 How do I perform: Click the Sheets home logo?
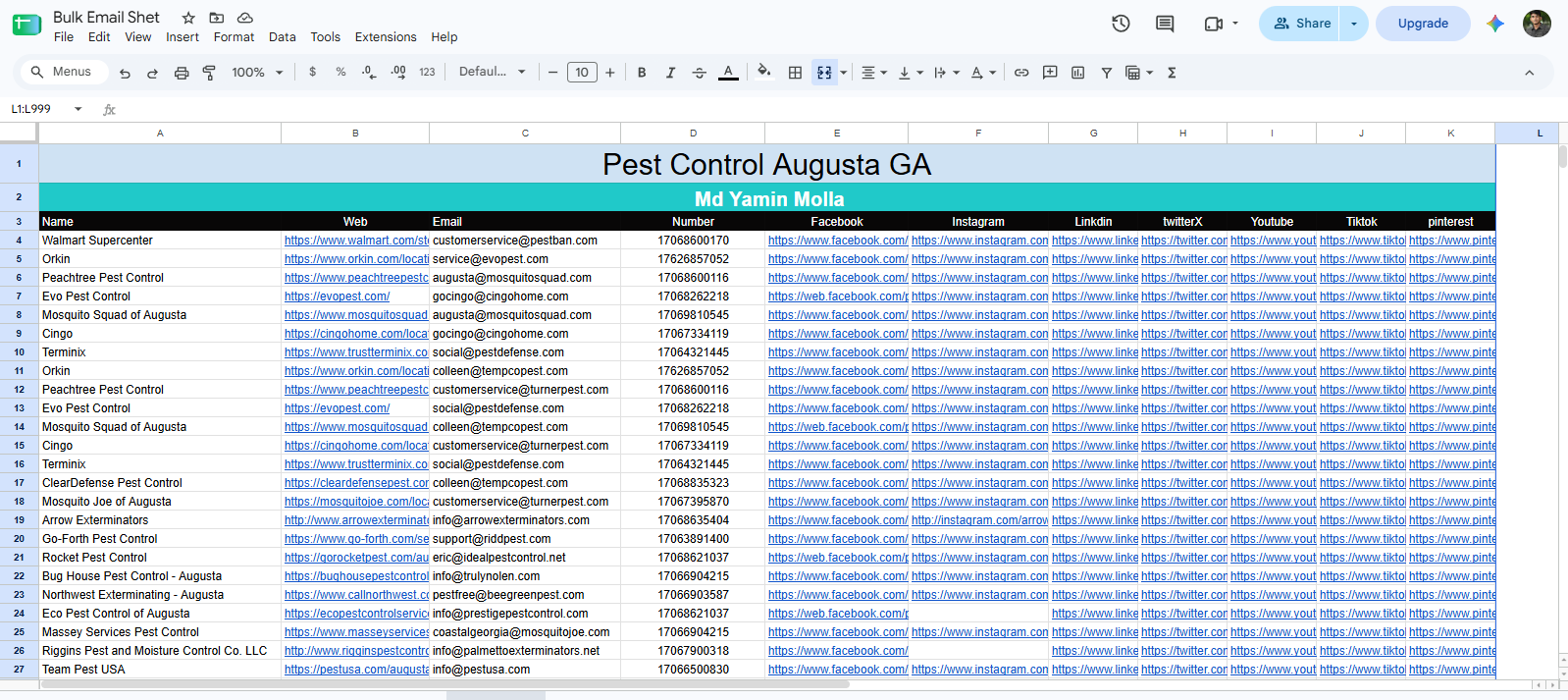coord(26,26)
